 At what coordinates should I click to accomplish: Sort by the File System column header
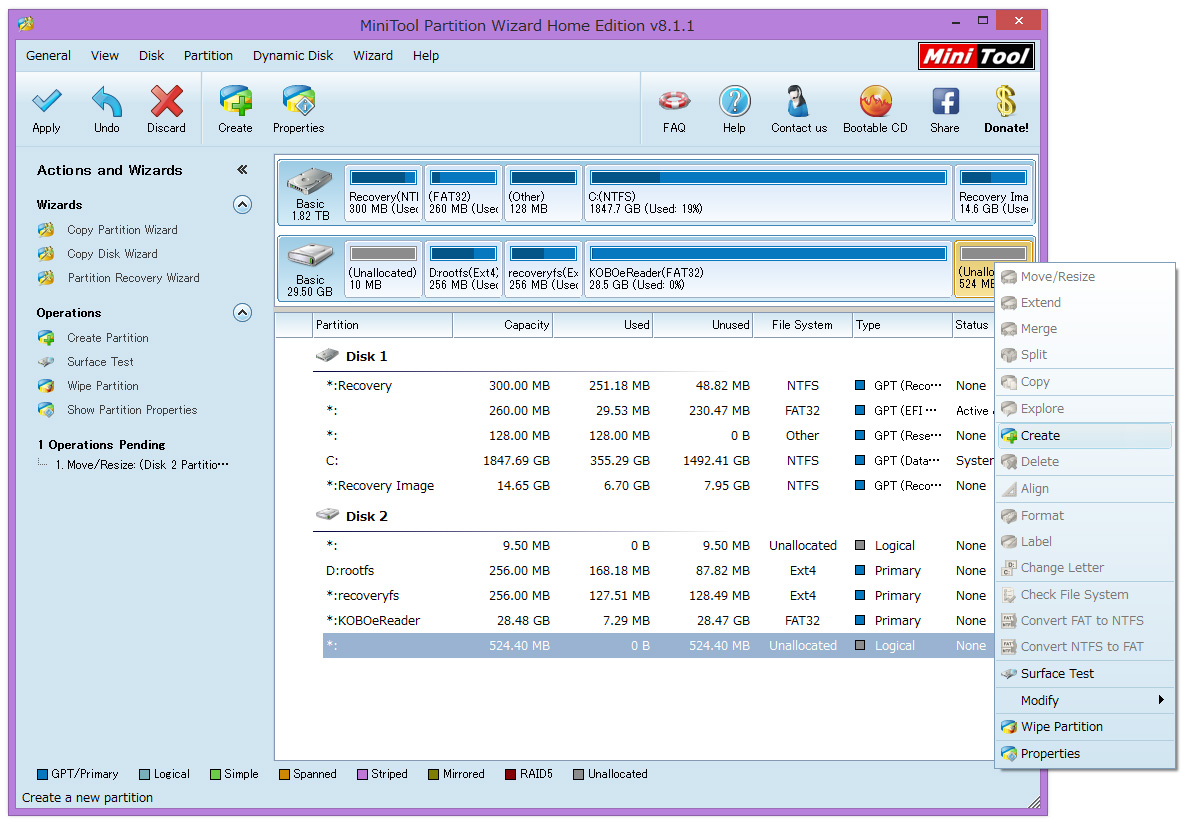[x=802, y=325]
